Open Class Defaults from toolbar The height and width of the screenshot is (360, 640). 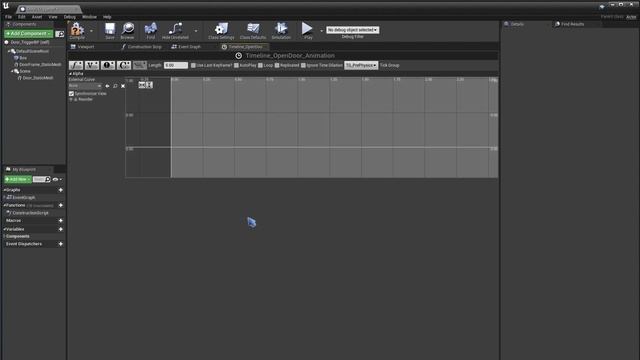(x=253, y=30)
